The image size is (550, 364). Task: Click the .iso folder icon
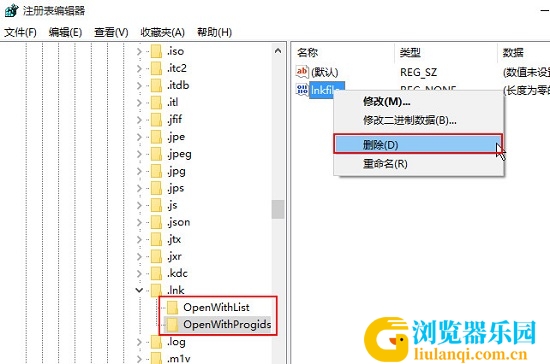tap(156, 51)
